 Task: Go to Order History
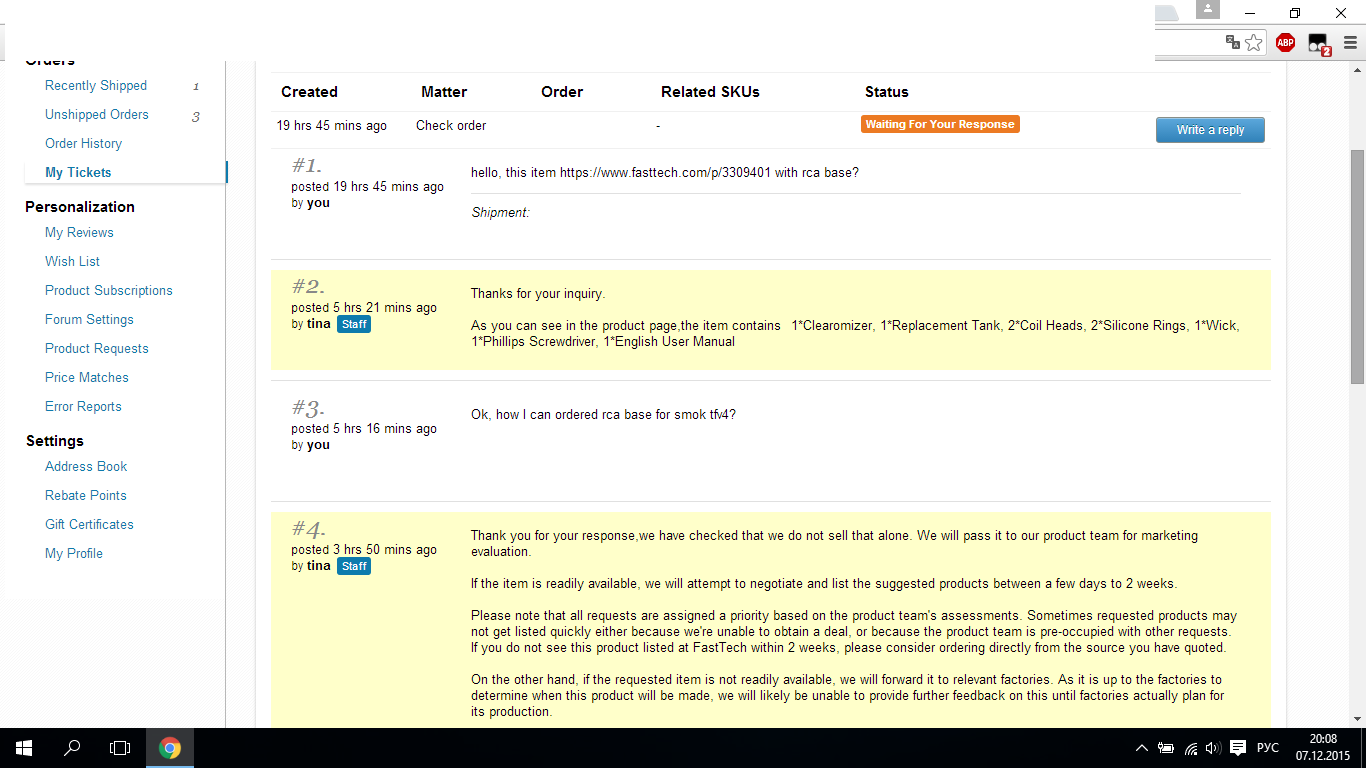tap(83, 144)
